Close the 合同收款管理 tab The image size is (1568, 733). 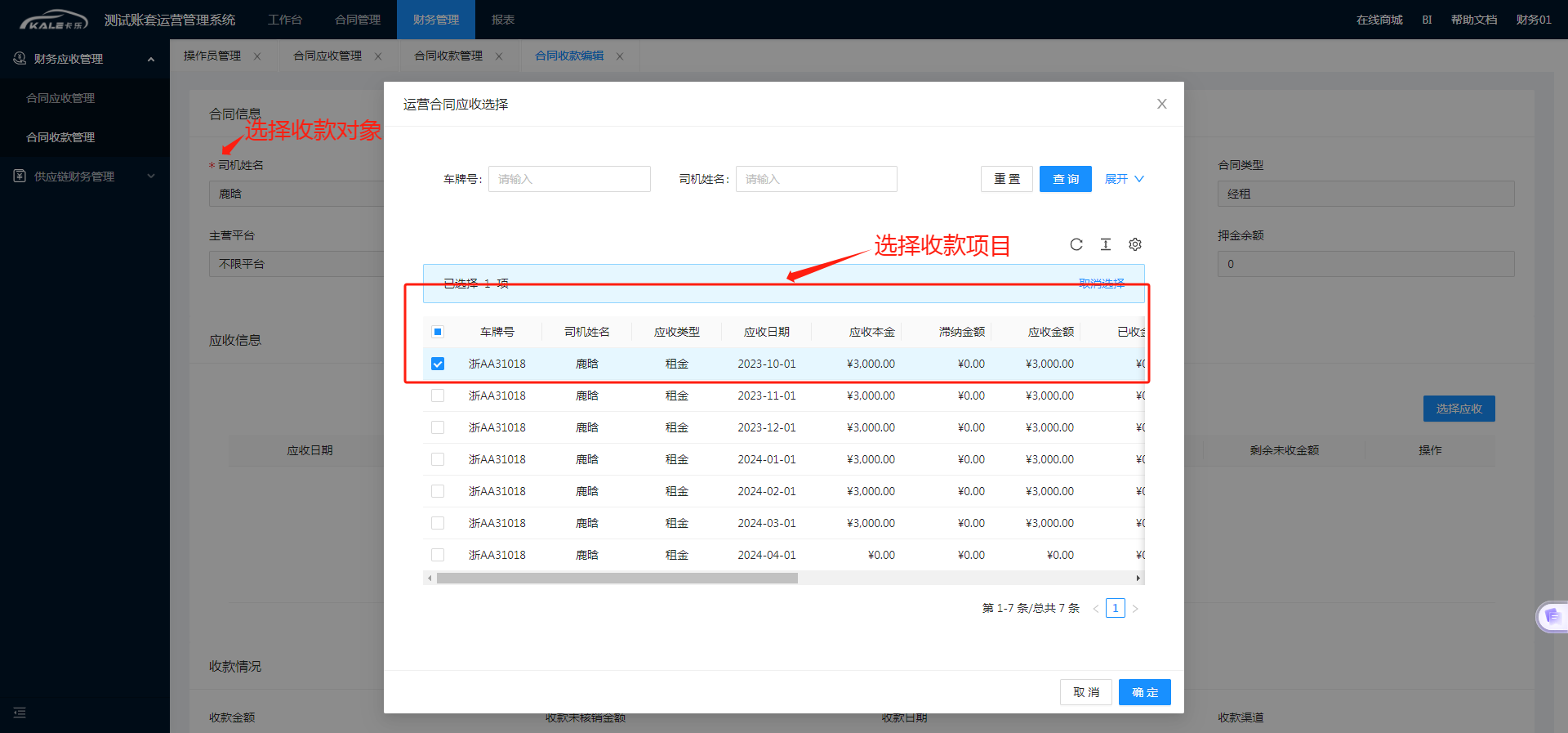pyautogui.click(x=499, y=56)
